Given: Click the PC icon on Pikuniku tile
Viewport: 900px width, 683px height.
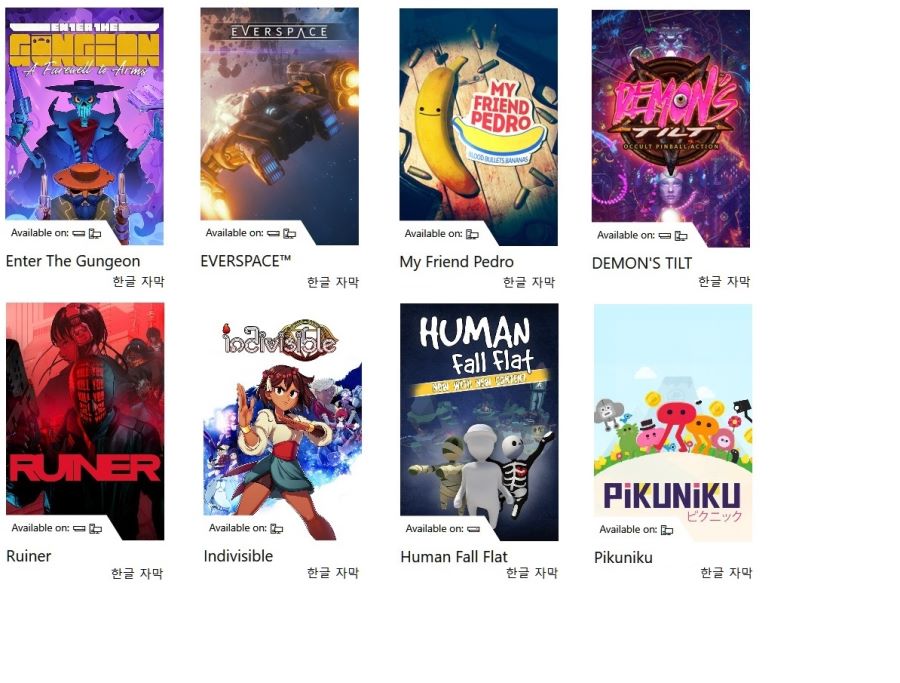Looking at the screenshot, I should pos(667,530).
